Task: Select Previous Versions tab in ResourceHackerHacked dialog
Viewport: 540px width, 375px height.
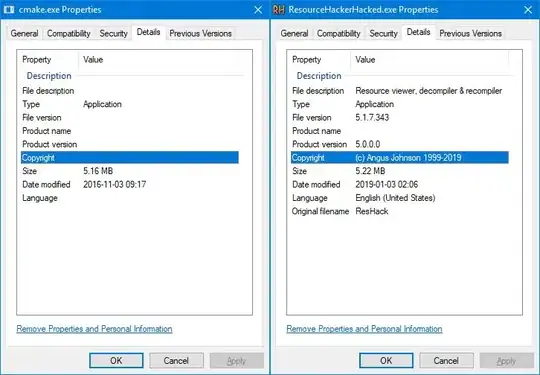Action: tap(470, 33)
